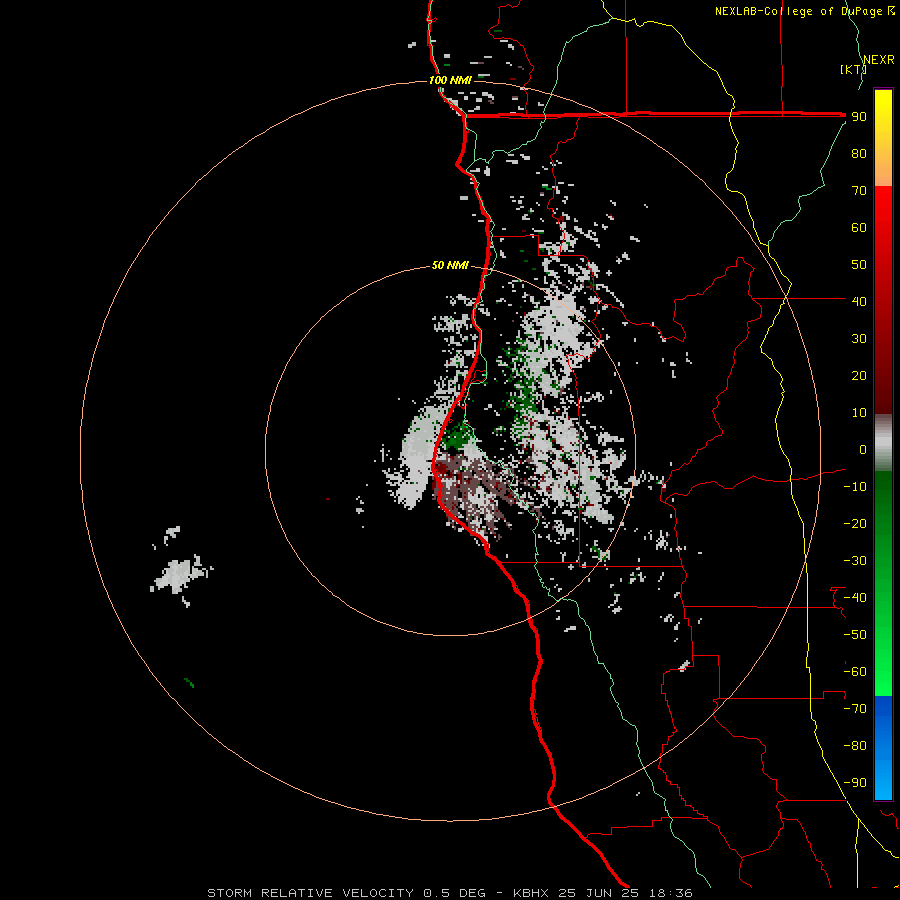Viewport: 900px width, 900px height.
Task: Click the 50 value on velocity scale
Action: [859, 265]
